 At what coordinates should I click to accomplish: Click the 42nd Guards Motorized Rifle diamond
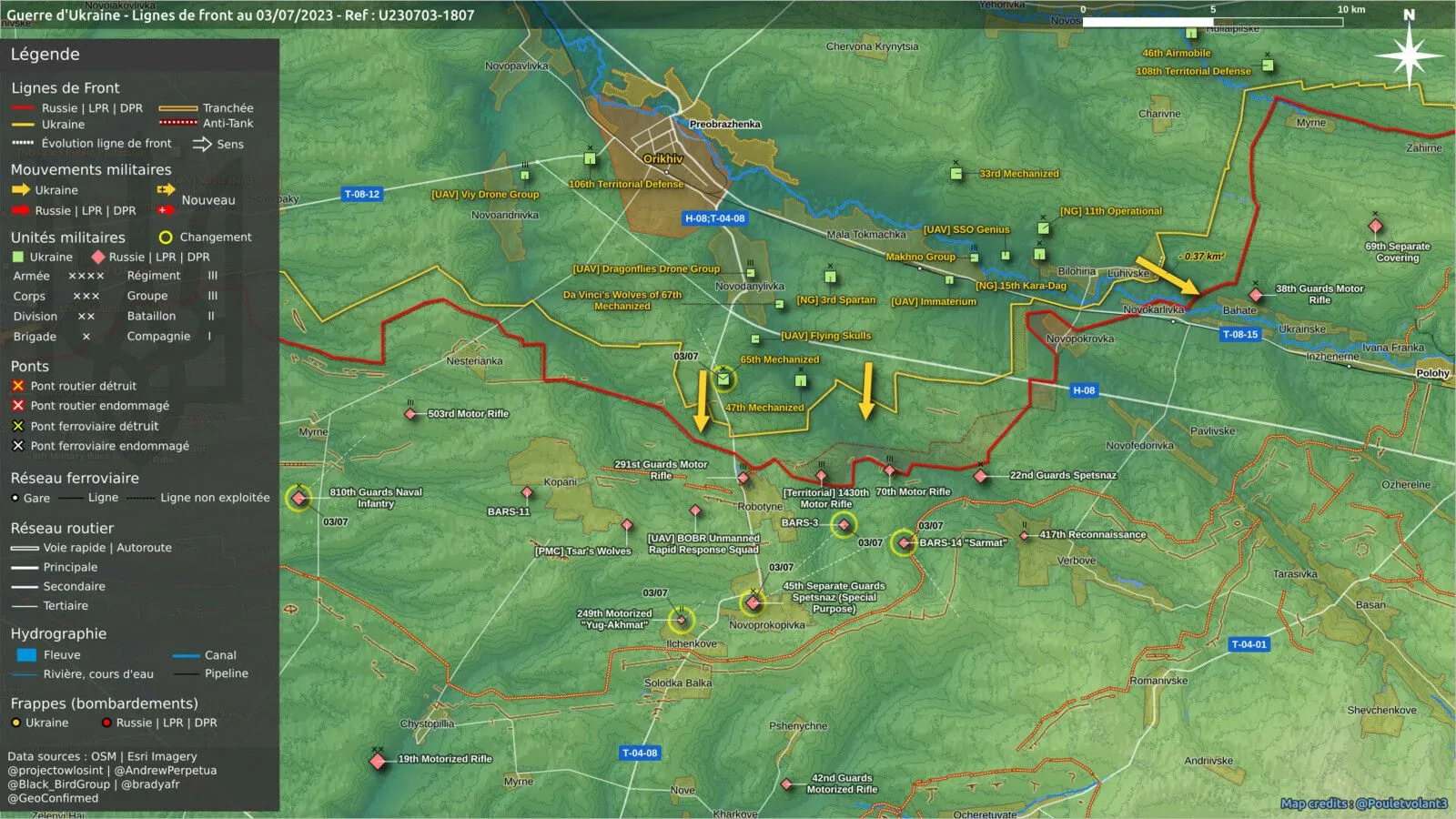[x=787, y=784]
